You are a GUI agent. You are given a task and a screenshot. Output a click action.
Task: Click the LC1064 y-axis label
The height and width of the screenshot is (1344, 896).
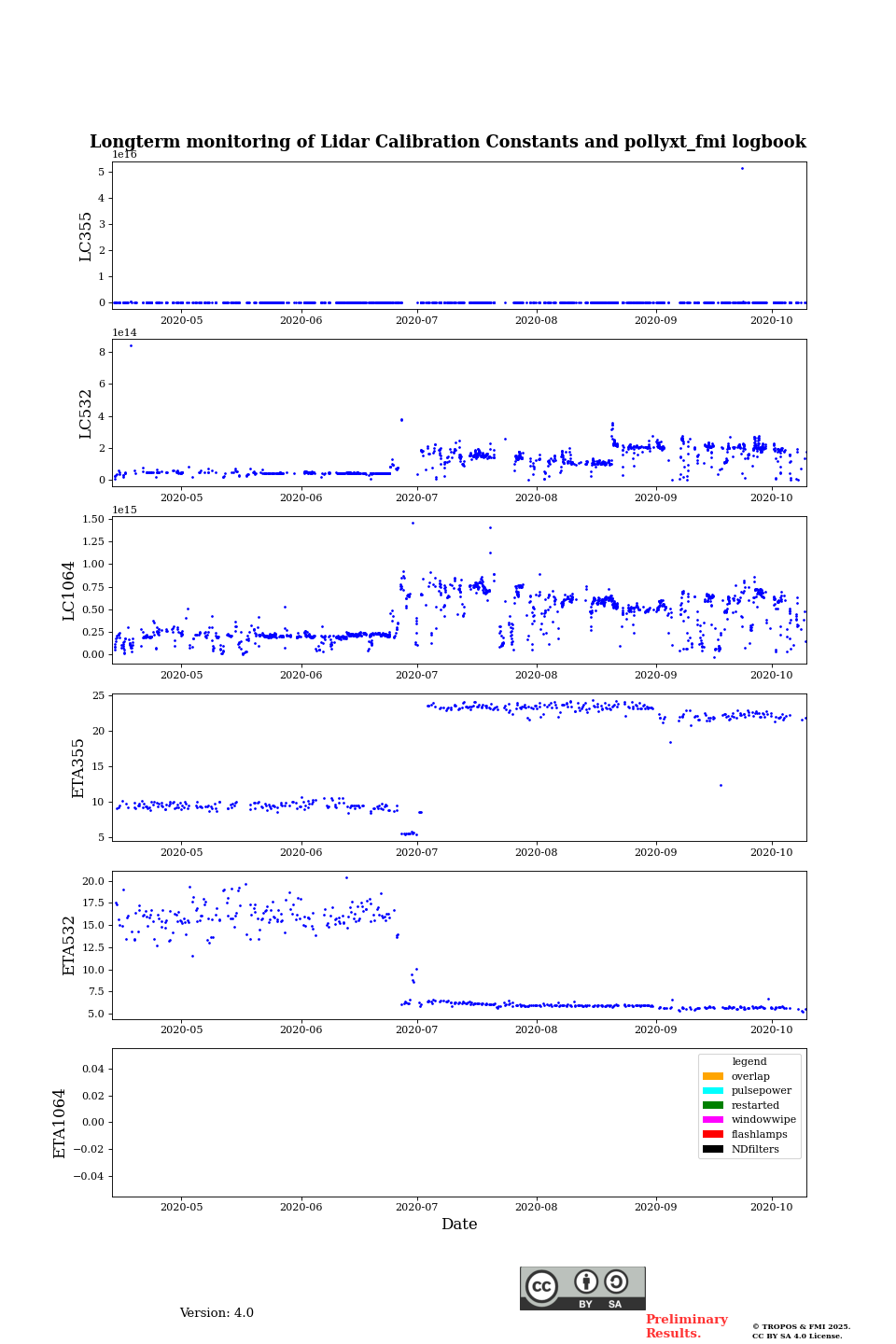point(69,590)
